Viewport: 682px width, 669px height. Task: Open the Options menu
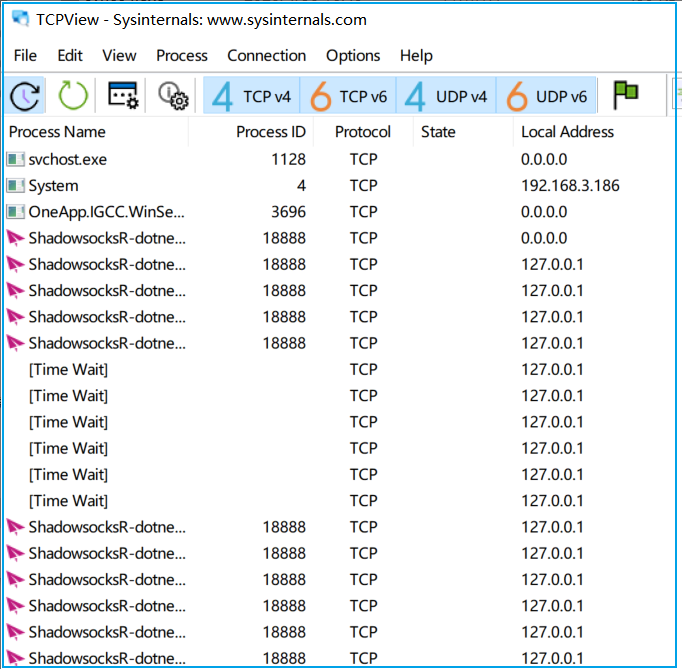353,56
